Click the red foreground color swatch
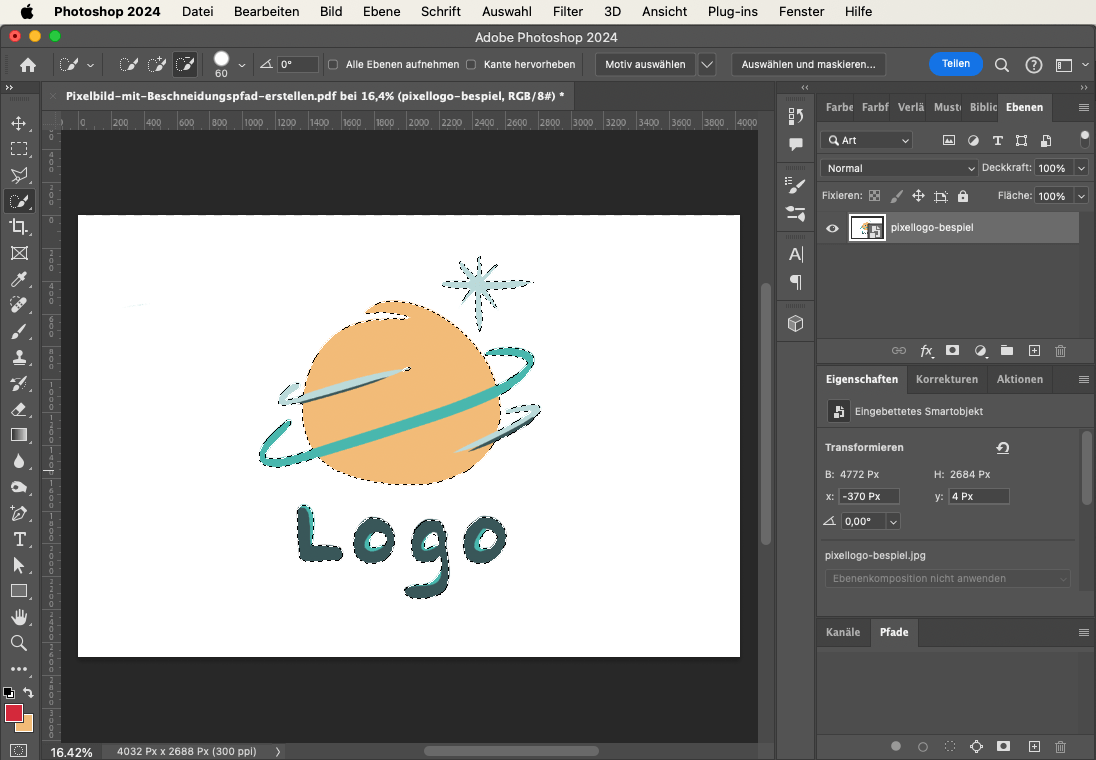Screen dimensions: 1096x760 pos(14,713)
